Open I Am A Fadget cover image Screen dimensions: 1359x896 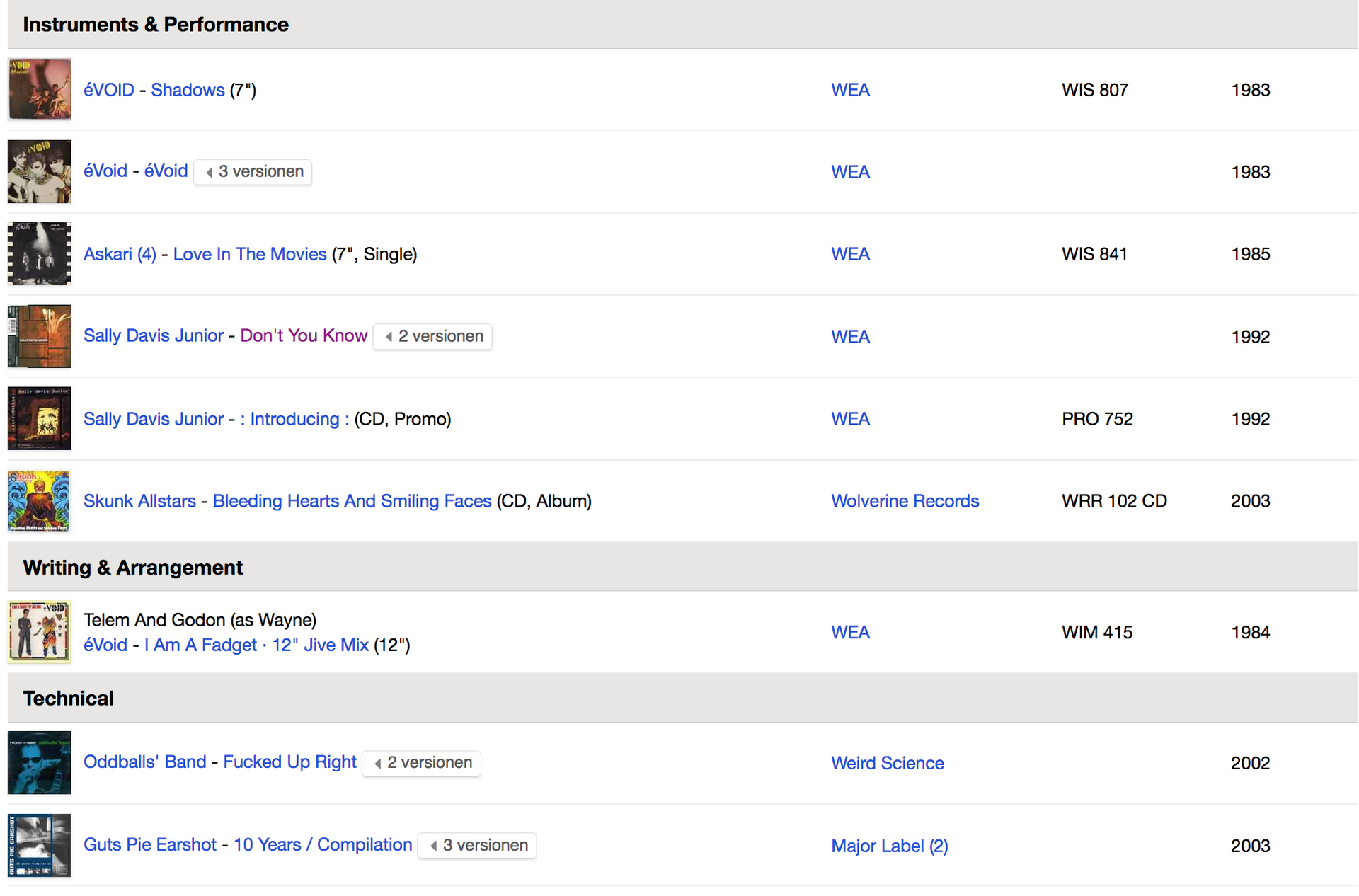point(39,631)
